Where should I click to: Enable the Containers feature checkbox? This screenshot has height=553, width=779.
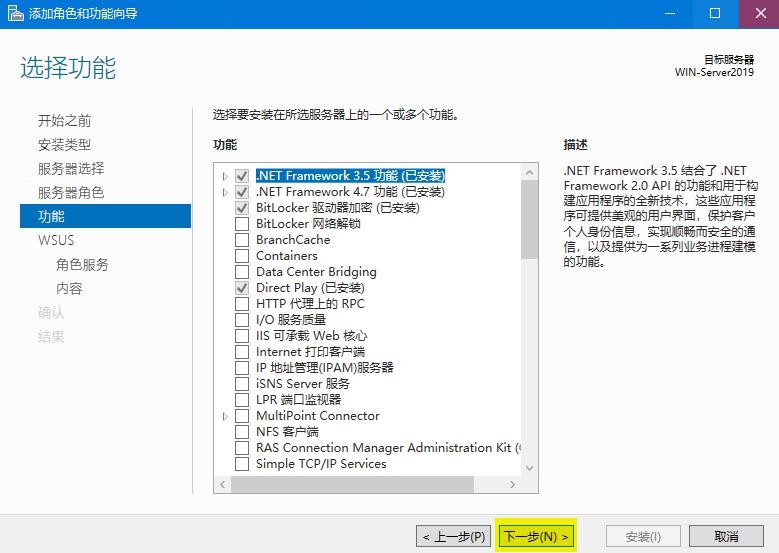241,256
